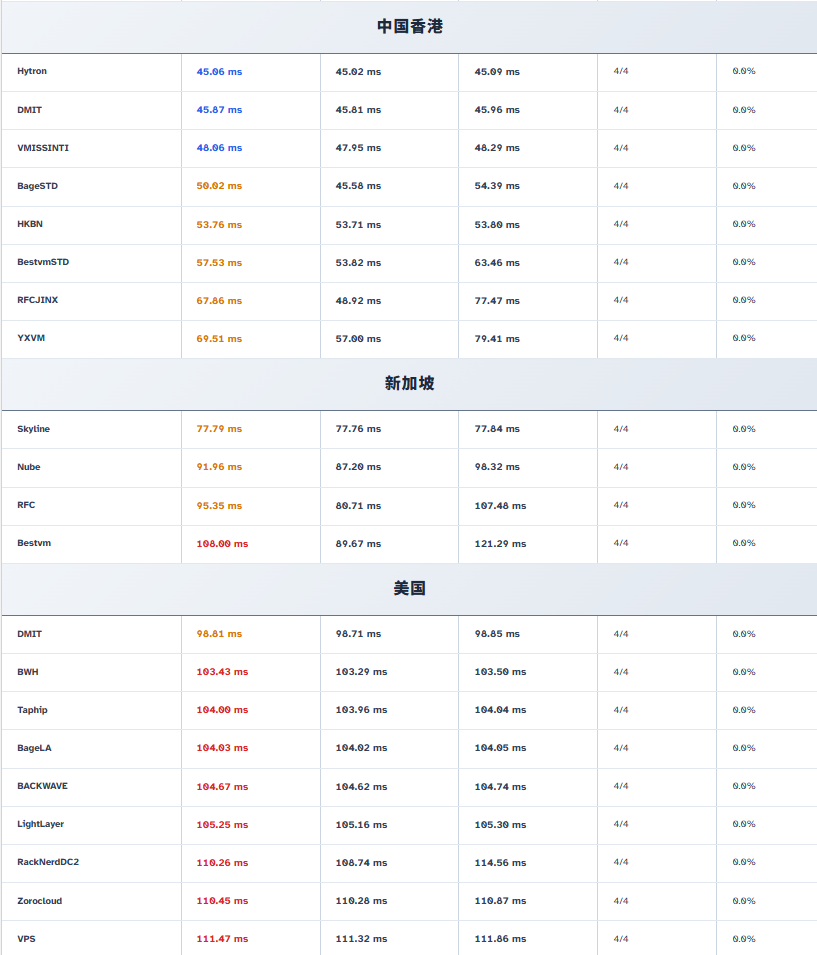Click Bestvm's red 108.00 ms value
Viewport: 817px width, 955px height.
(222, 544)
